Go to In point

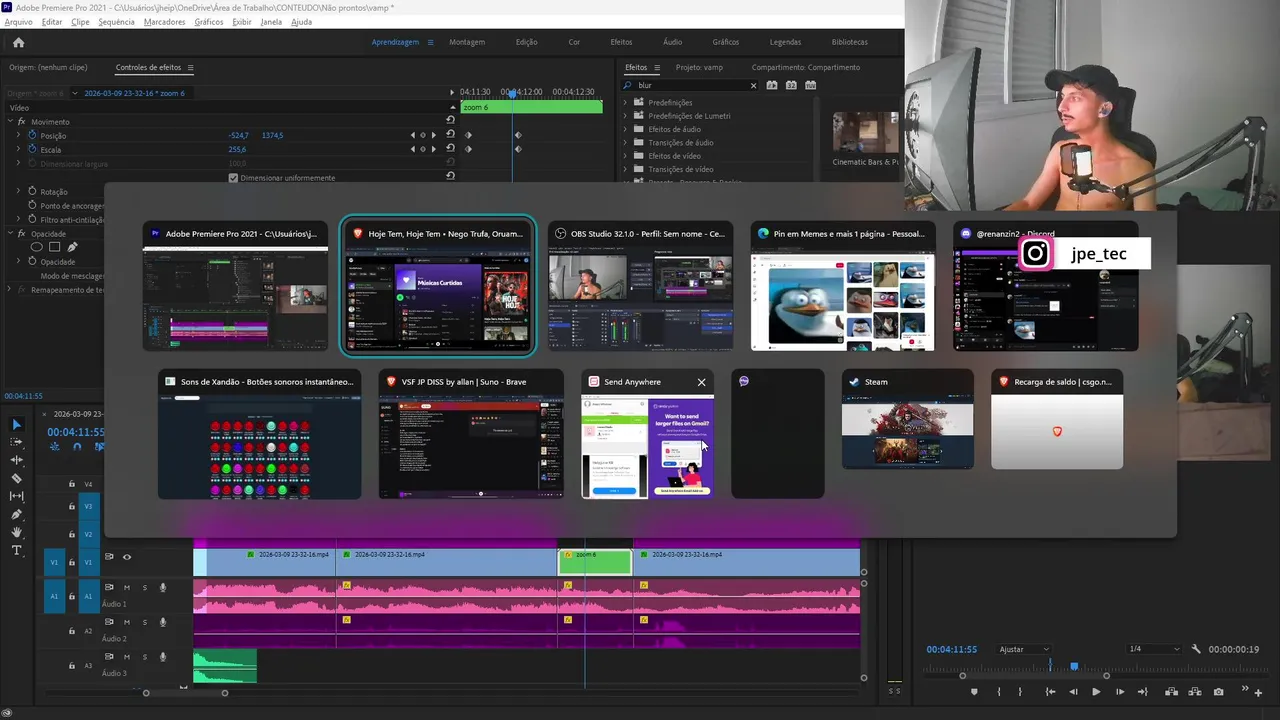click(x=1050, y=691)
